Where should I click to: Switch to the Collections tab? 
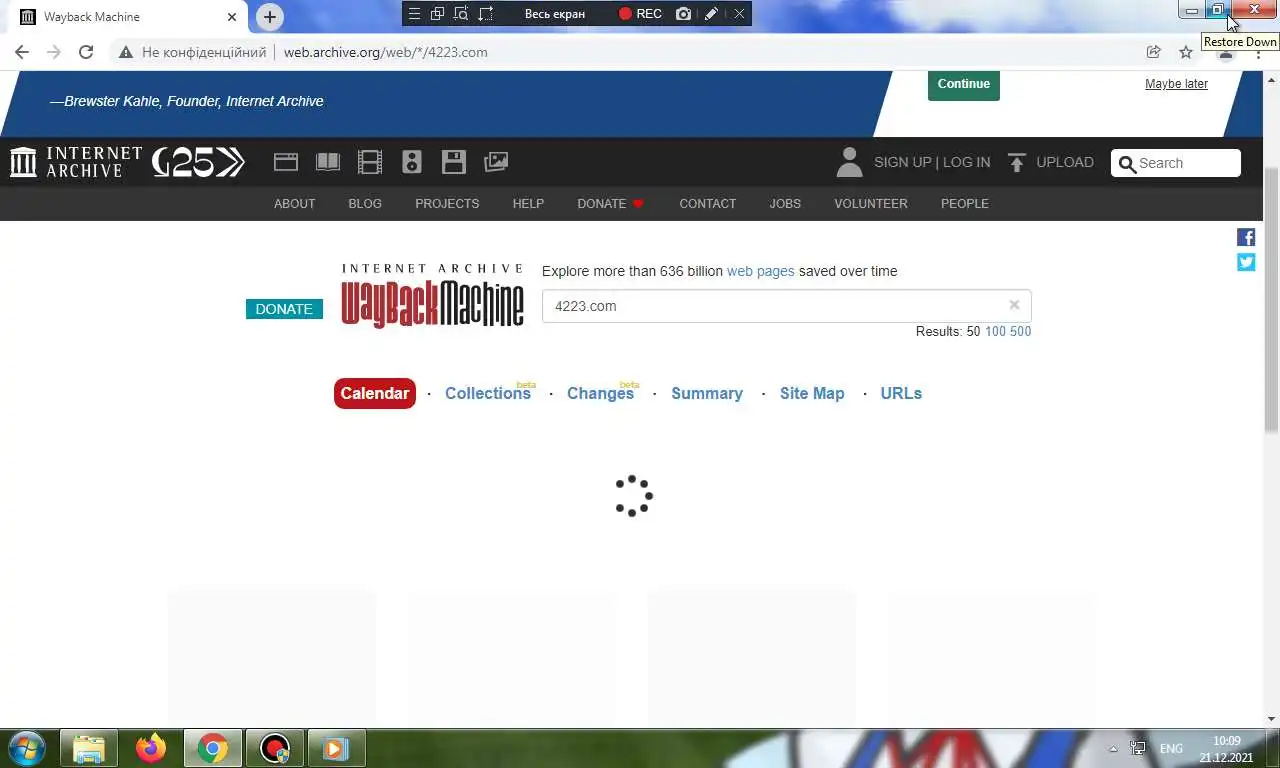(488, 393)
